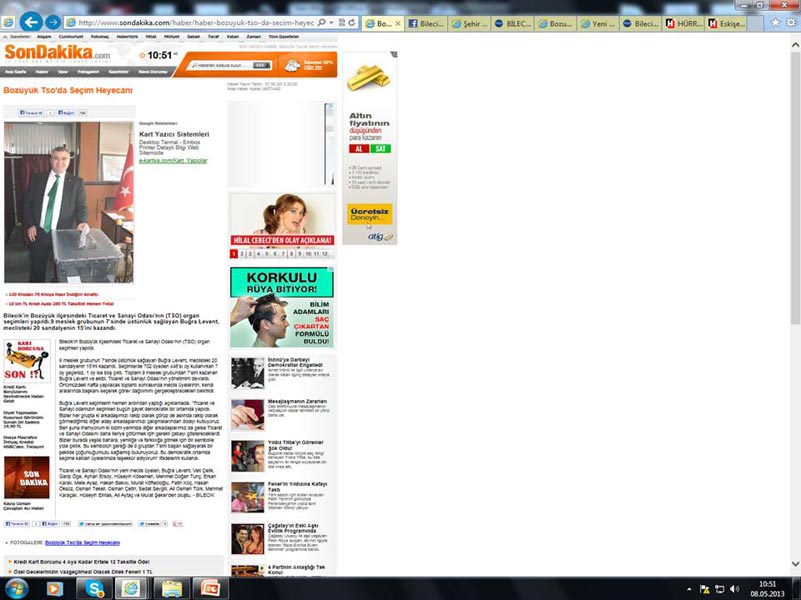
Task: Open PowerPoint from taskbar
Action: pos(210,589)
